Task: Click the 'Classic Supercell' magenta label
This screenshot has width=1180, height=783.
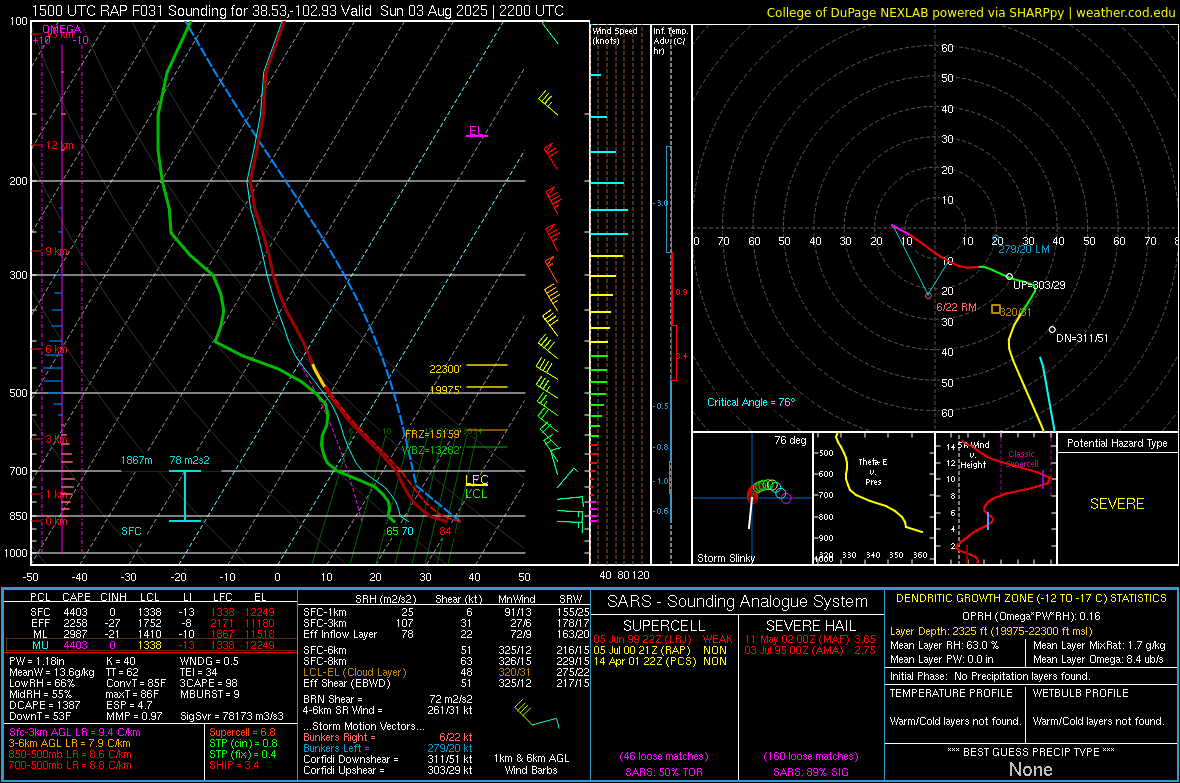Action: (x=1021, y=459)
